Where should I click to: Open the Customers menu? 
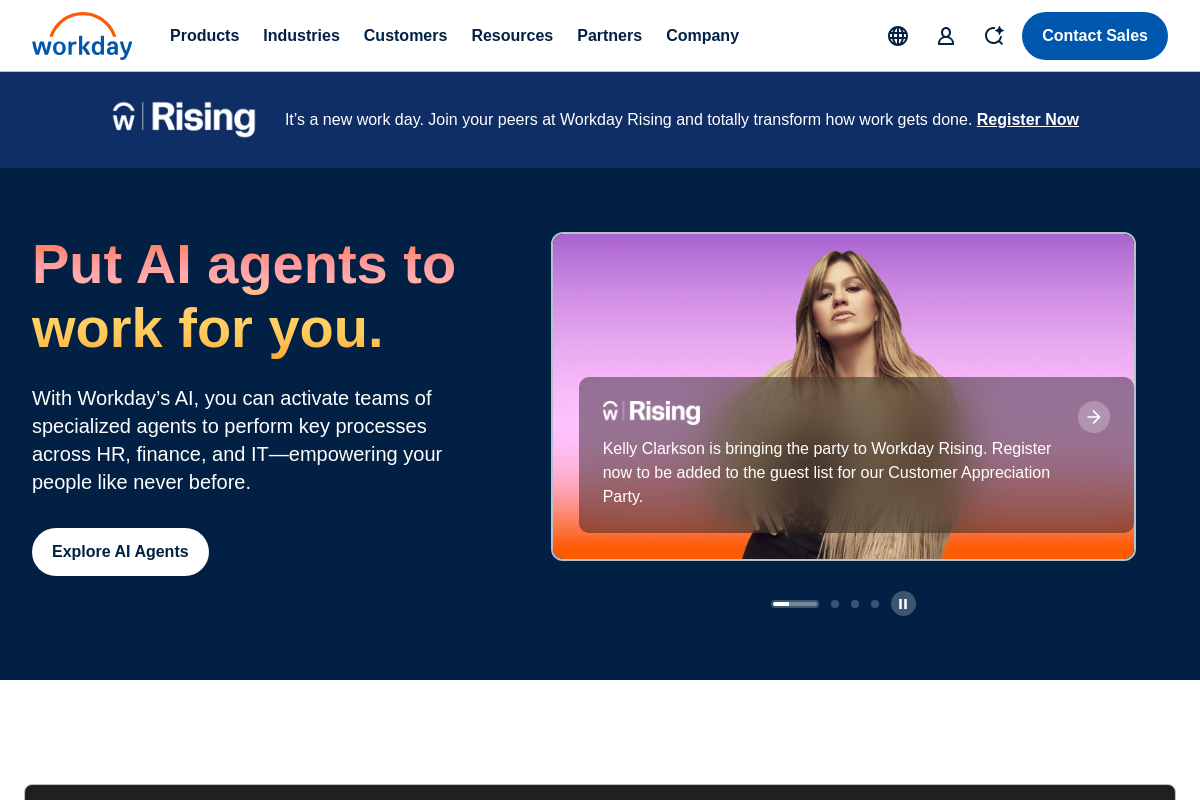click(x=405, y=36)
